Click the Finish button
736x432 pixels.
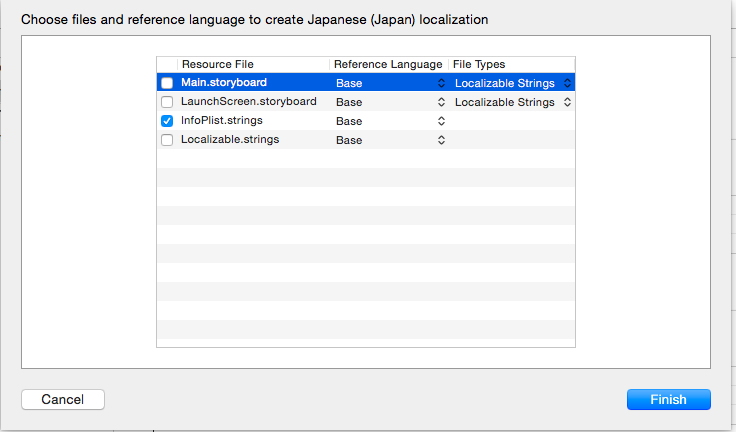pyautogui.click(x=668, y=399)
